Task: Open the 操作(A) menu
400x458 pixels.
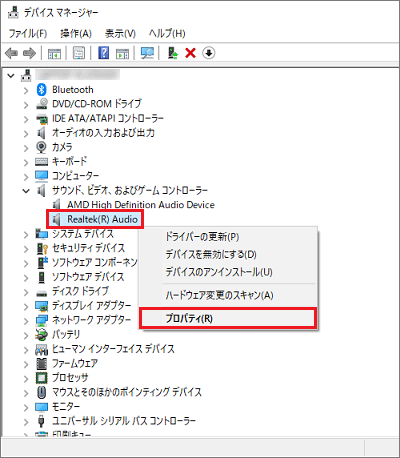Action: pyautogui.click(x=76, y=33)
